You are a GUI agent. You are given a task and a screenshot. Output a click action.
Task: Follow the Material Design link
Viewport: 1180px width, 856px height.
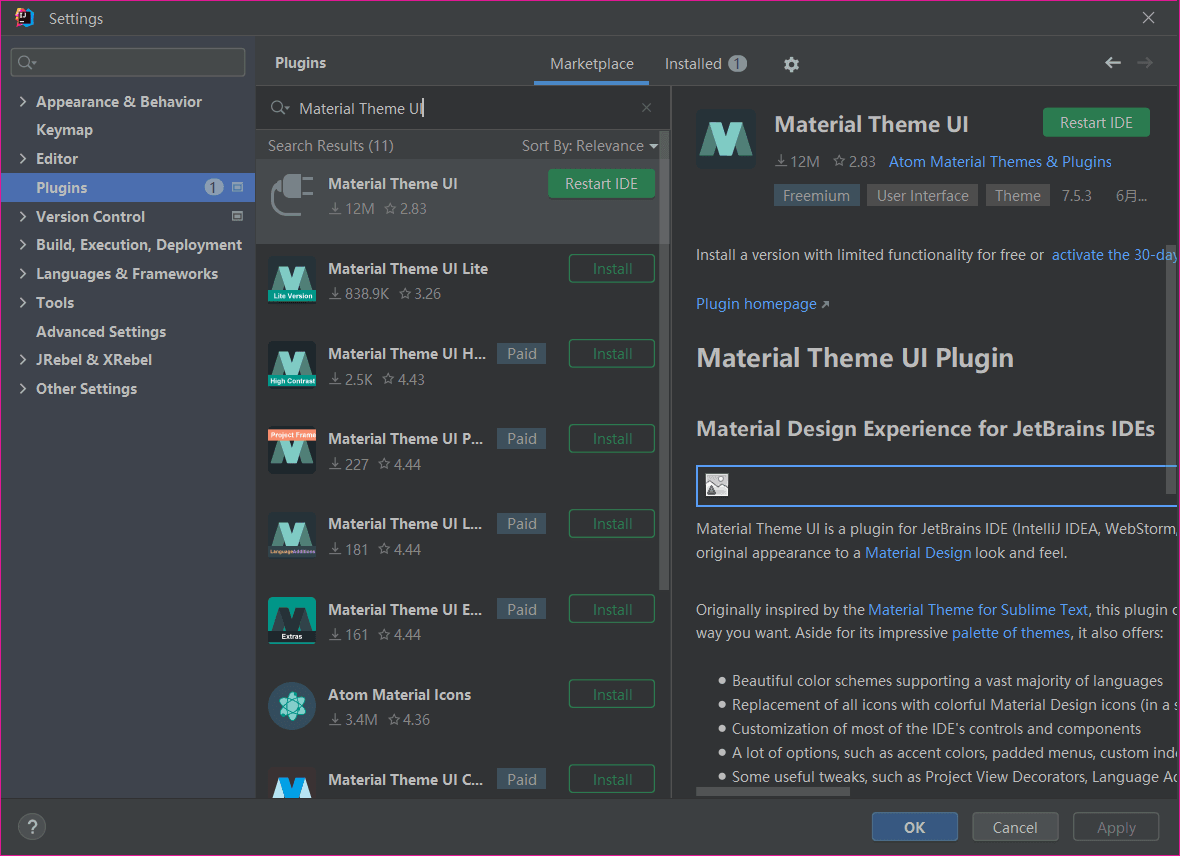pyautogui.click(x=918, y=553)
